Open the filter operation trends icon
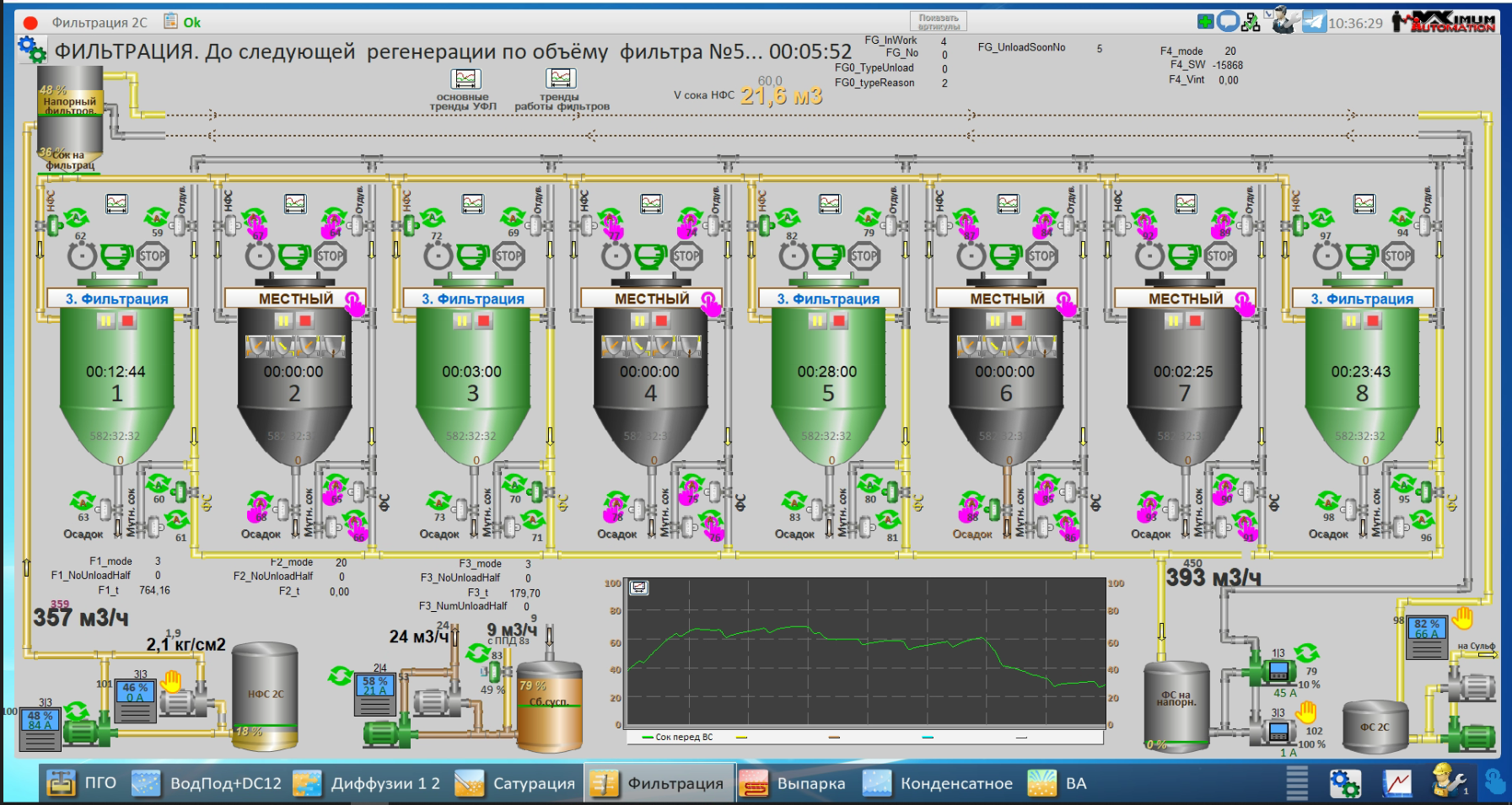The height and width of the screenshot is (805, 1512). point(561,79)
